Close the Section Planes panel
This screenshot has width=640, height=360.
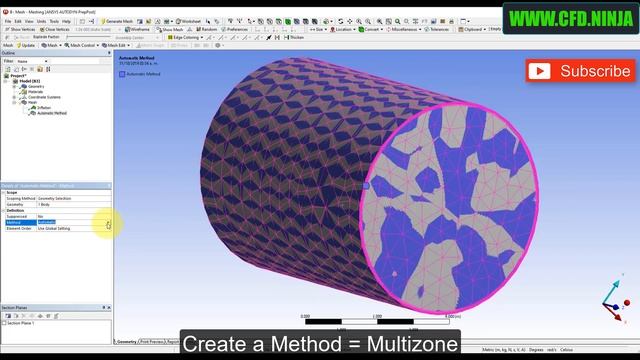point(109,308)
